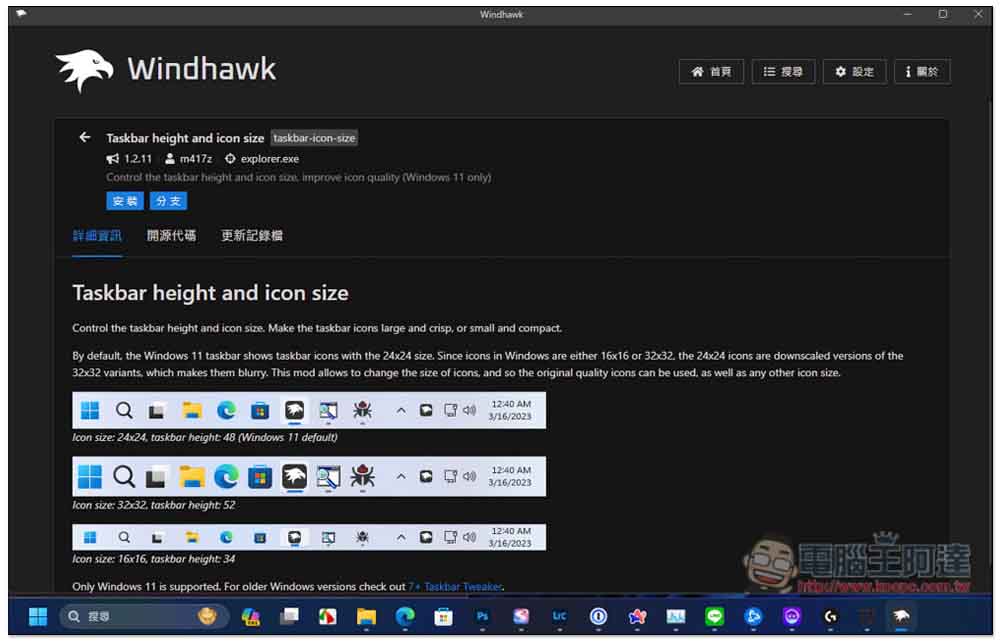Screen dimensions: 1000x642
Task: Open File Explorer from the taskbar
Action: pyautogui.click(x=366, y=616)
